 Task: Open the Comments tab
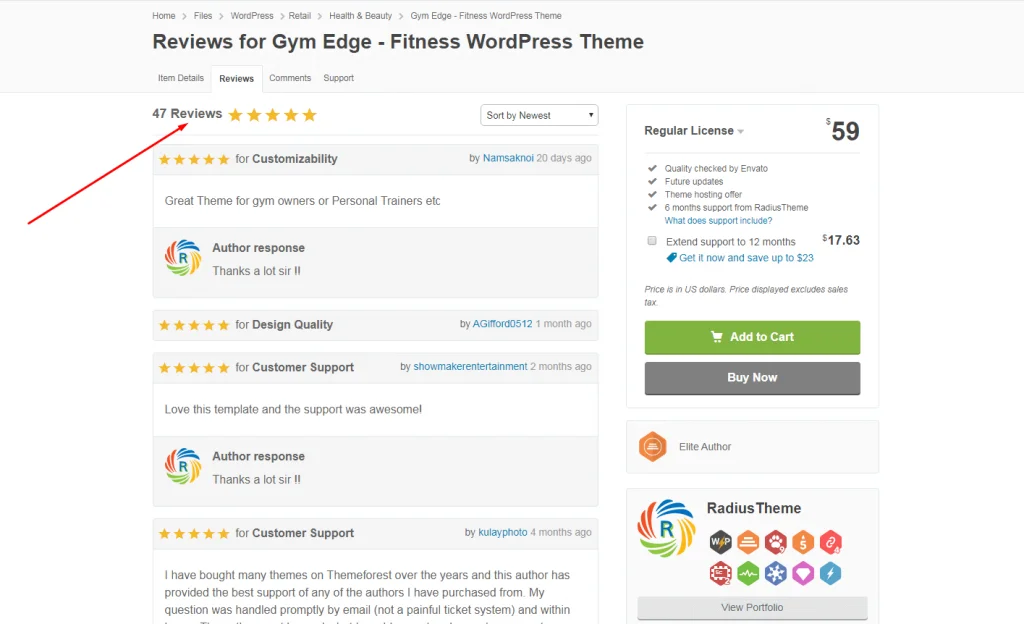click(x=290, y=78)
